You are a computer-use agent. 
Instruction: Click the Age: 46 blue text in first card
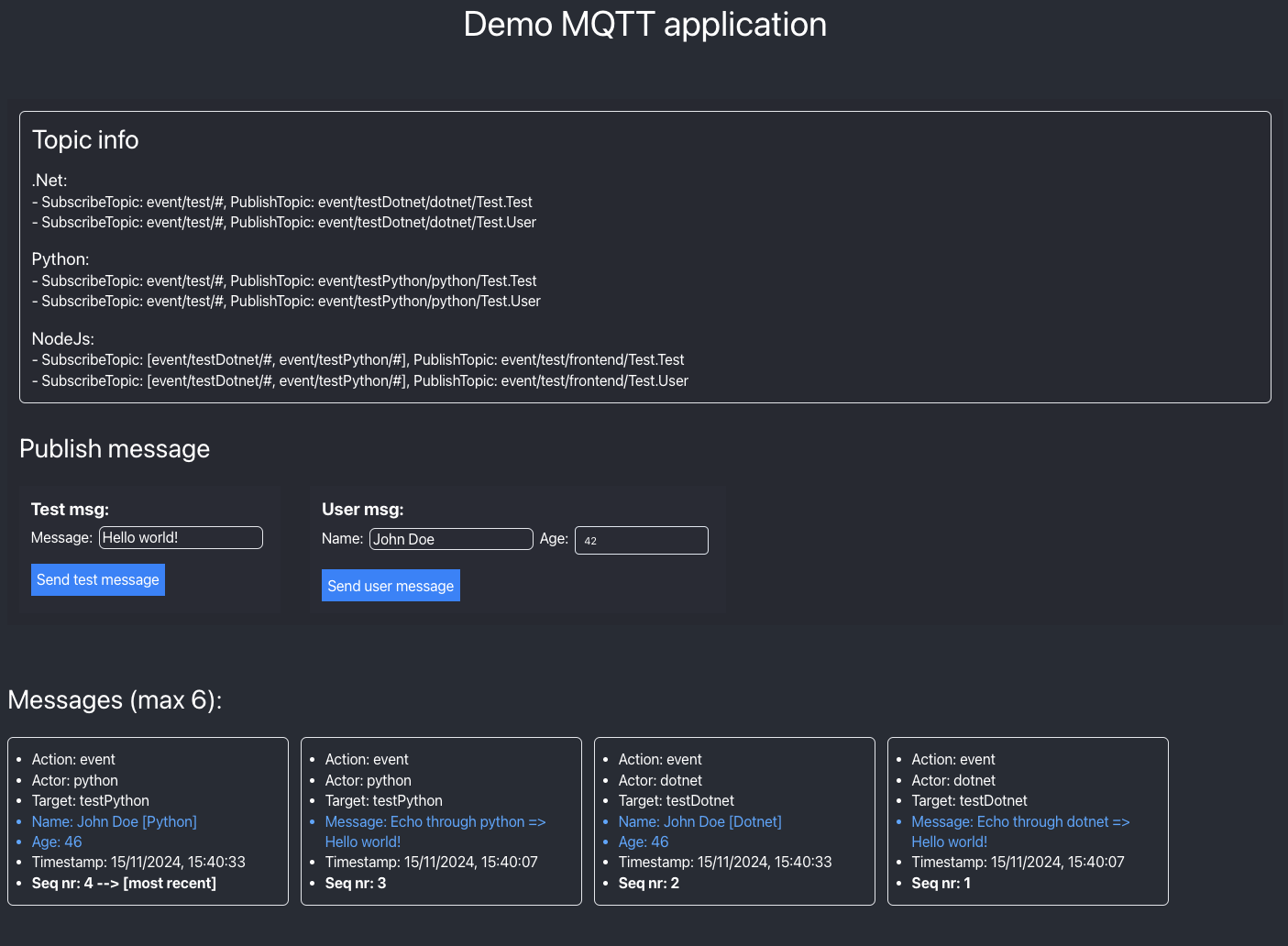point(56,841)
